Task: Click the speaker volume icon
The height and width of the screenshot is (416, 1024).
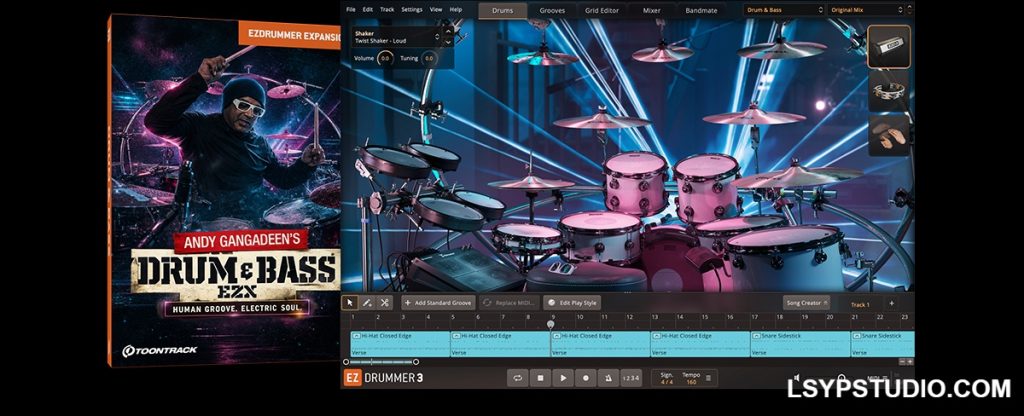Action: pyautogui.click(x=796, y=378)
